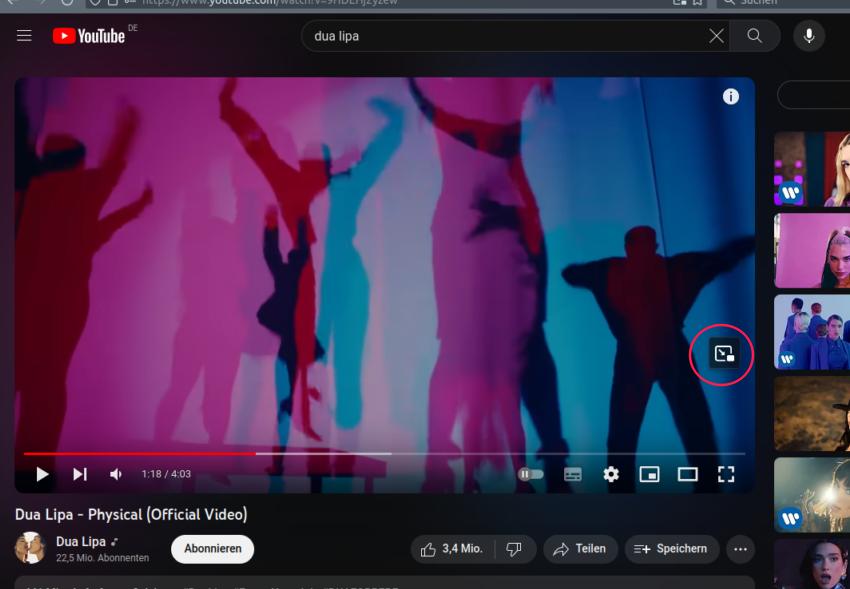Enter fullscreen mode
Viewport: 850px width, 589px height.
726,475
